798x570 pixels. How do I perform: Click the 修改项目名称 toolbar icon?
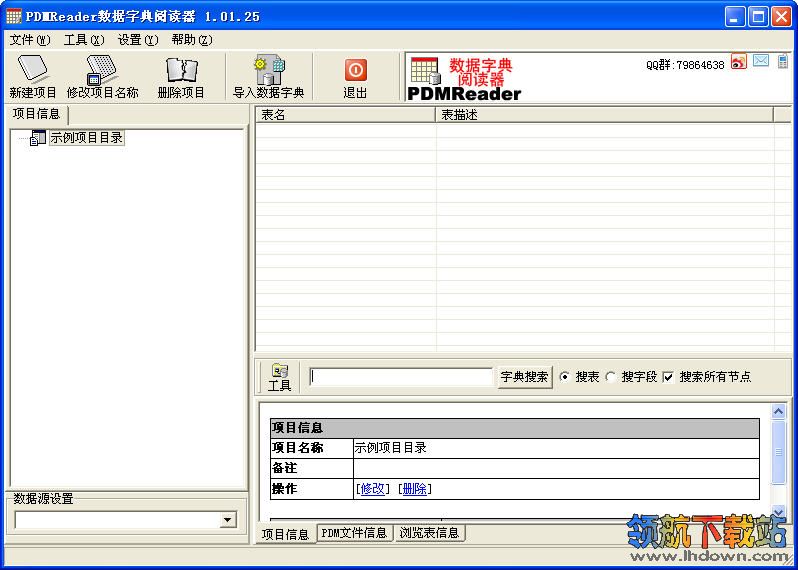tap(102, 69)
